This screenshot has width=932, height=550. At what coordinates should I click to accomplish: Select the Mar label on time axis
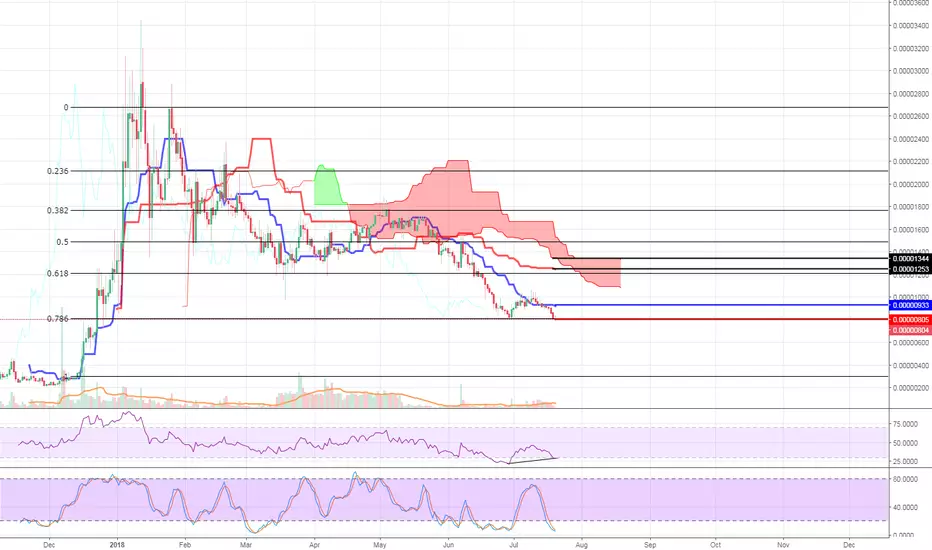point(245,545)
